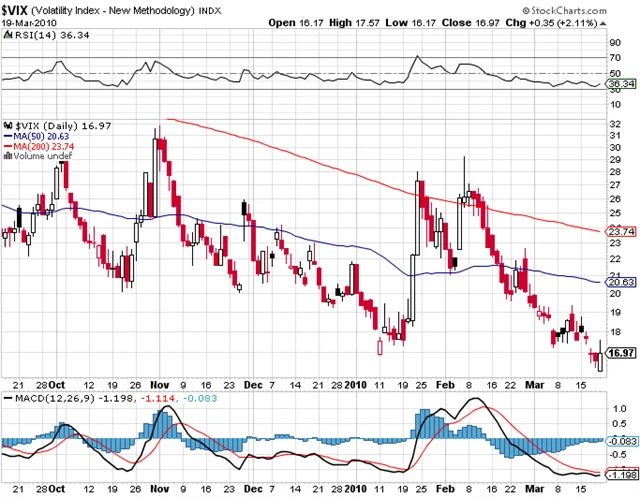The height and width of the screenshot is (498, 640).
Task: Click the 32 level on price scale
Action: tap(615, 124)
